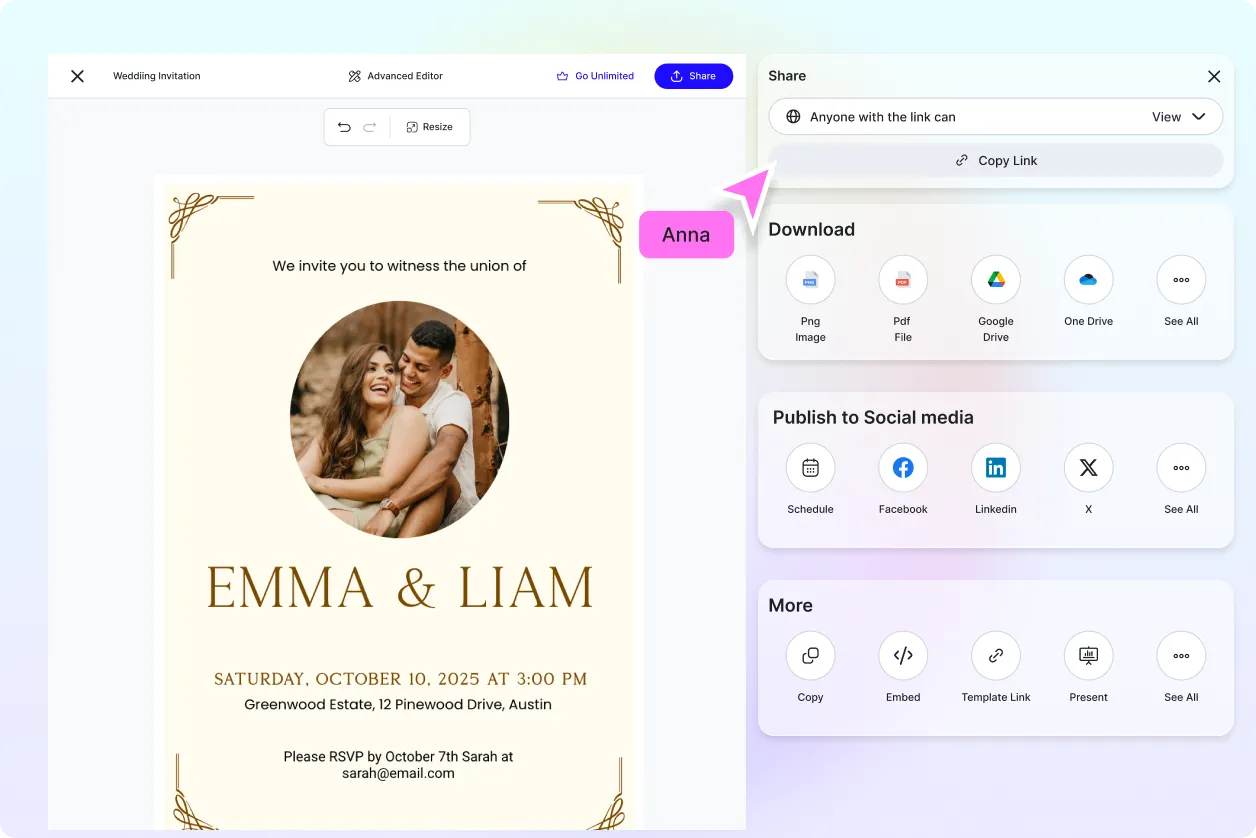This screenshot has width=1256, height=838.
Task: Save to One Drive
Action: click(1088, 280)
